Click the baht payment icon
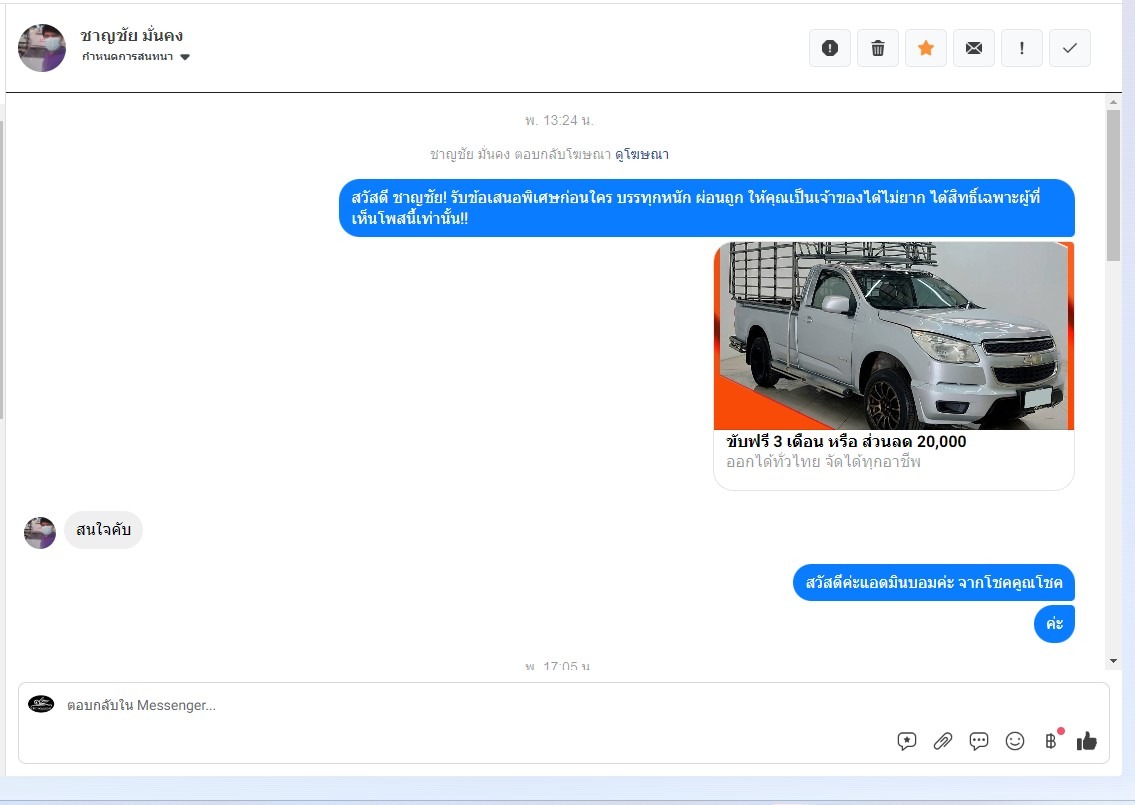This screenshot has width=1135, height=805. (1050, 741)
